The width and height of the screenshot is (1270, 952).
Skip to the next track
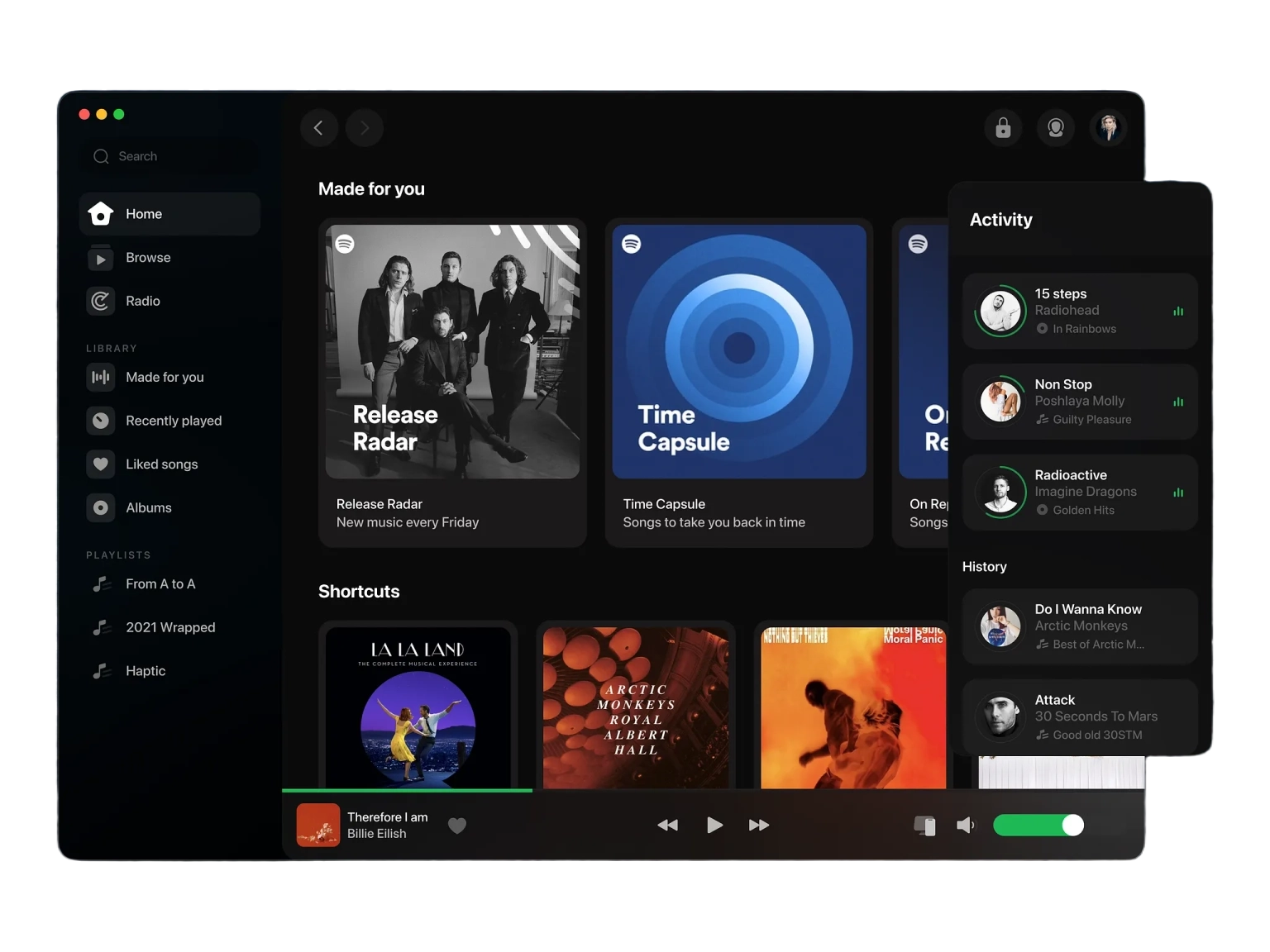click(x=759, y=826)
